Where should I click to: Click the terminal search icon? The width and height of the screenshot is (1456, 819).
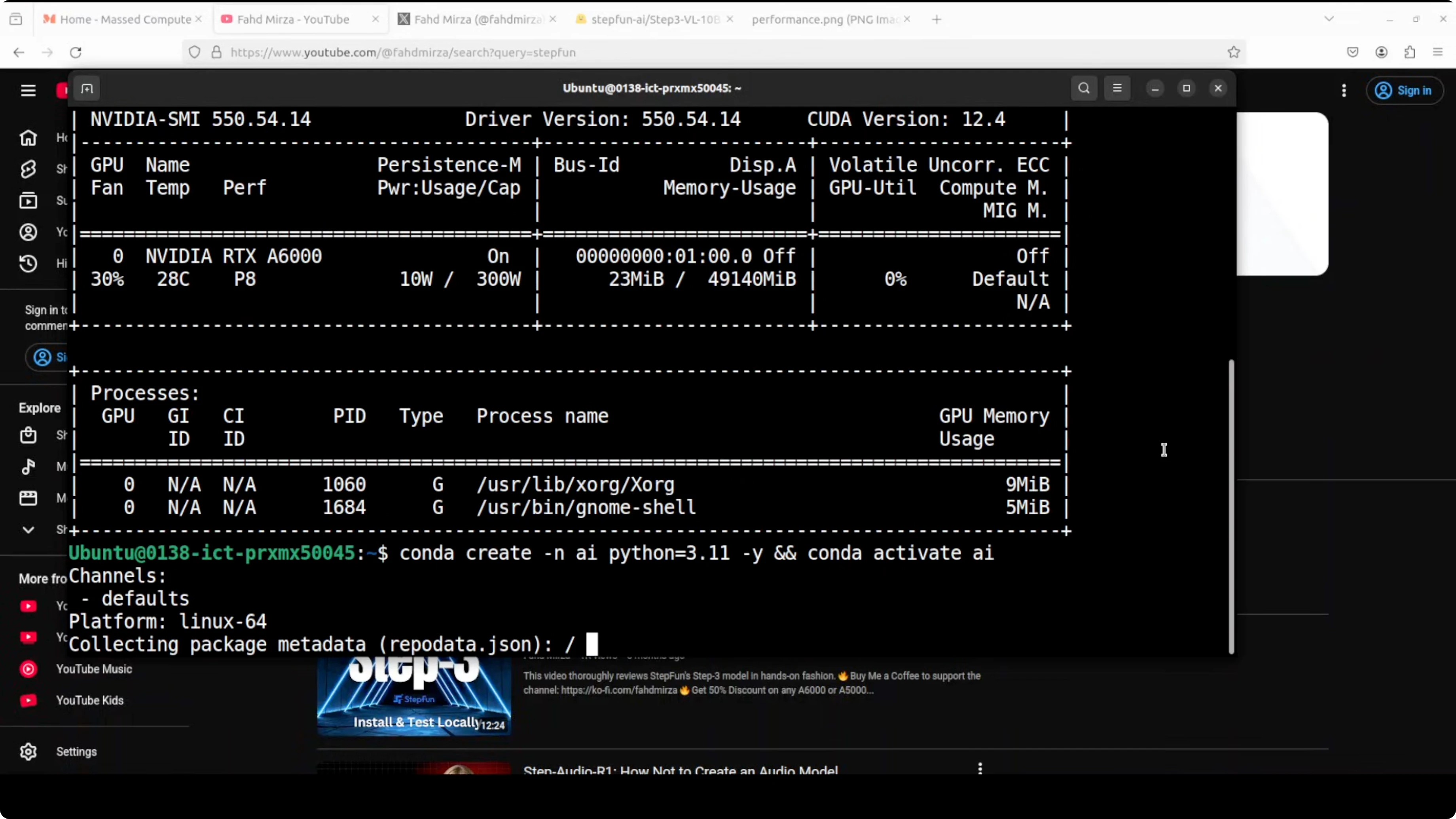[1084, 88]
